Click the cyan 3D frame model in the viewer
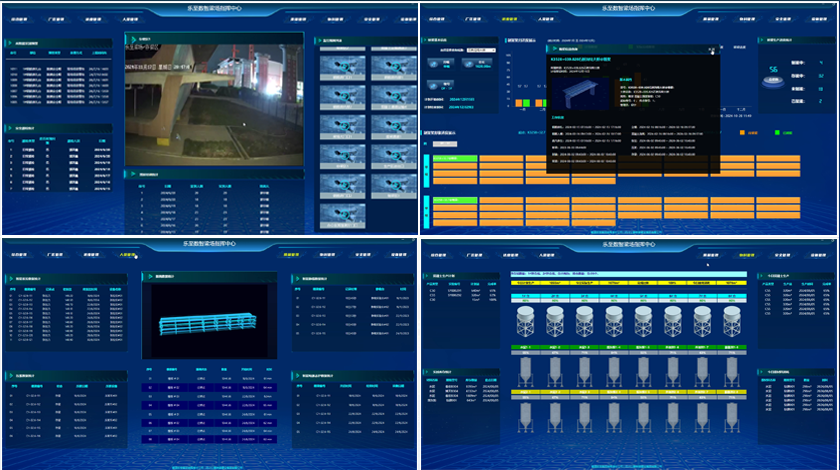Viewport: 840px width, 470px height. coord(208,323)
